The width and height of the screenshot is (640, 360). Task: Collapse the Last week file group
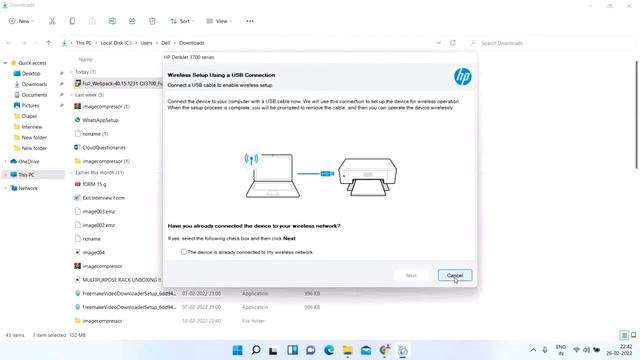tap(71, 95)
